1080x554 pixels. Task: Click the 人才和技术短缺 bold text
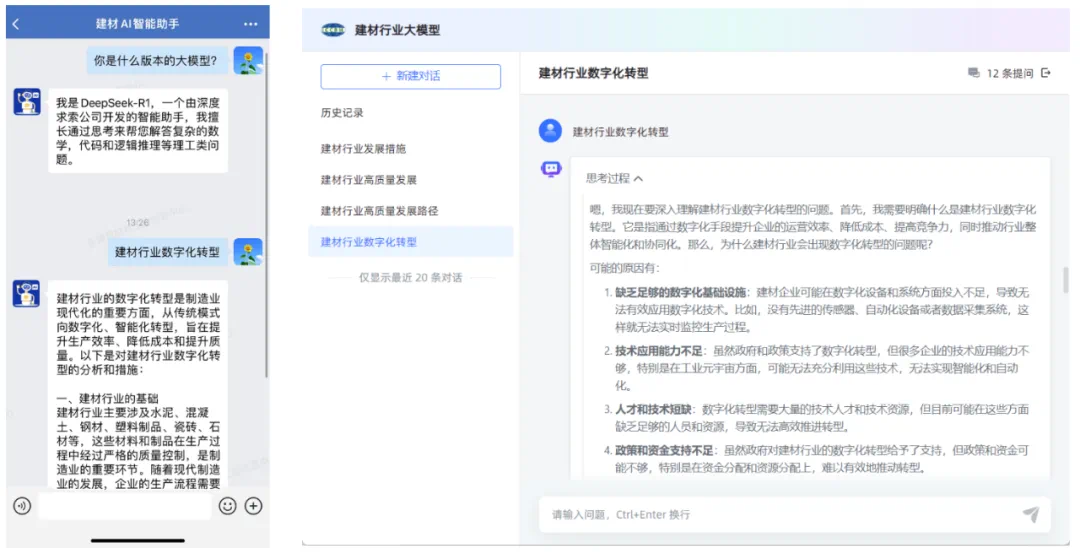pyautogui.click(x=653, y=409)
